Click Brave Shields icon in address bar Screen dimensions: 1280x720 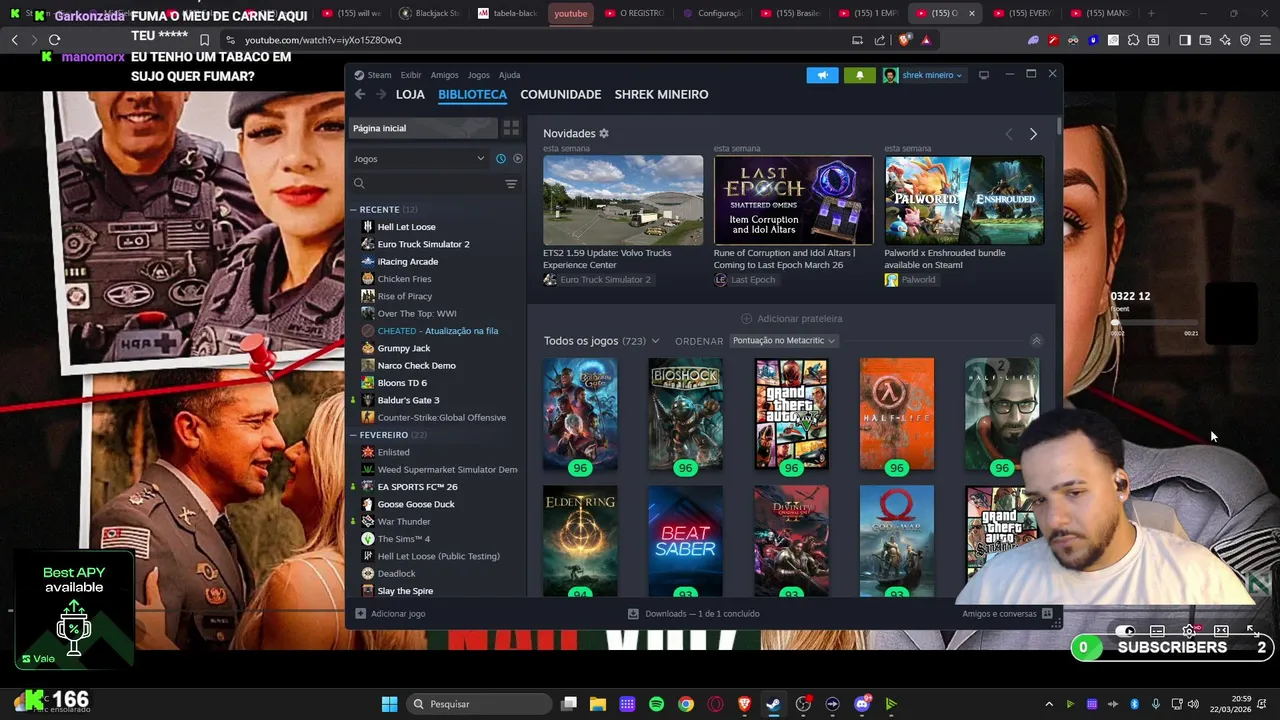[905, 40]
